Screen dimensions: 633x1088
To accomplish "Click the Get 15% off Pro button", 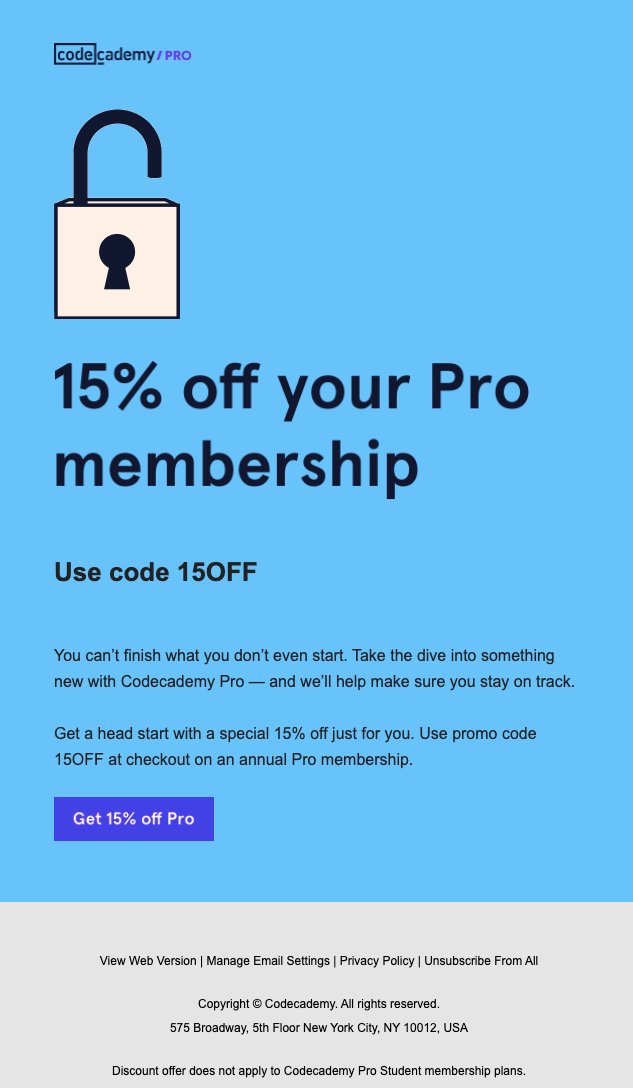I will [134, 819].
